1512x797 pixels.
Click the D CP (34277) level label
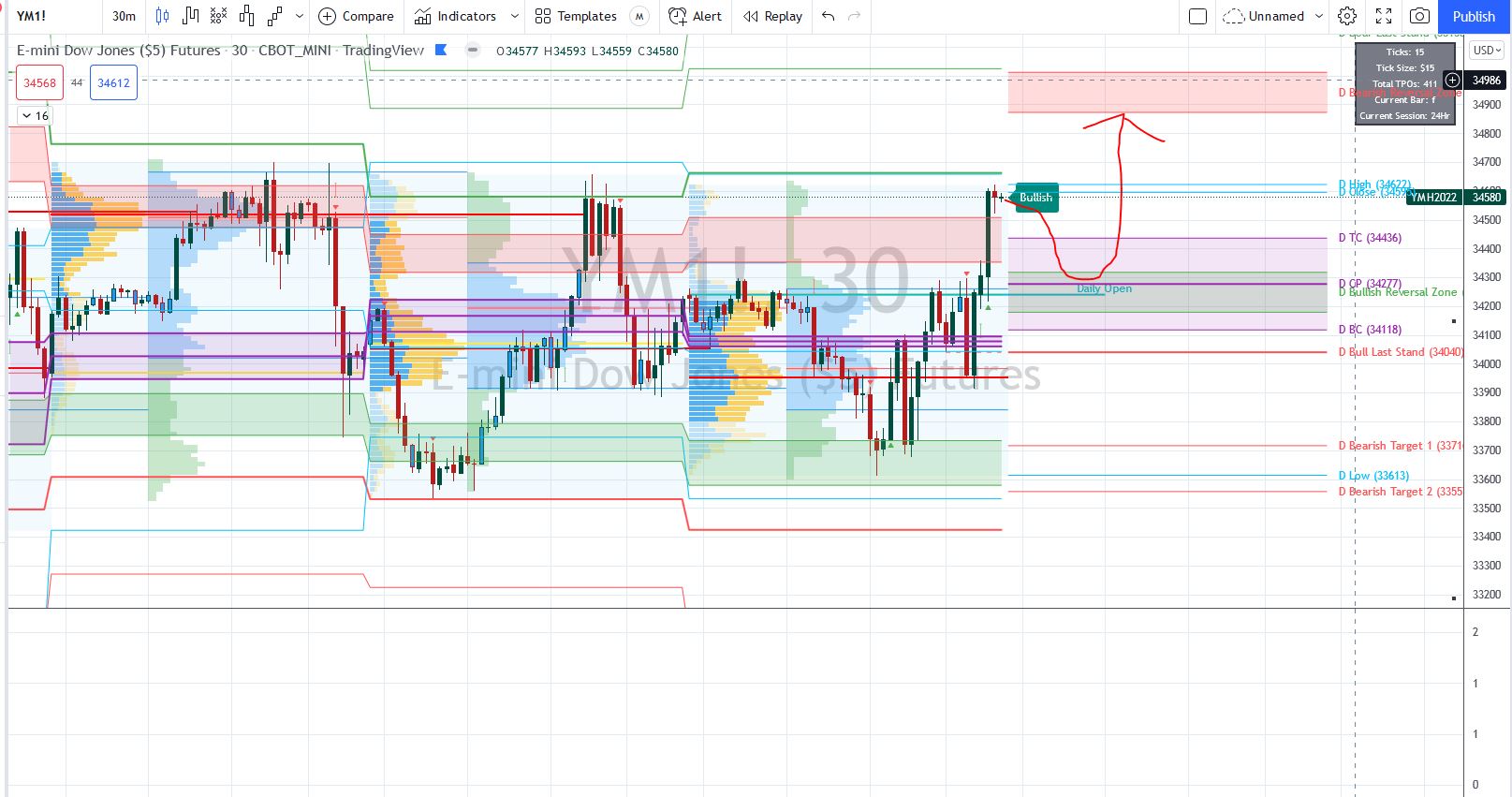tap(1370, 283)
